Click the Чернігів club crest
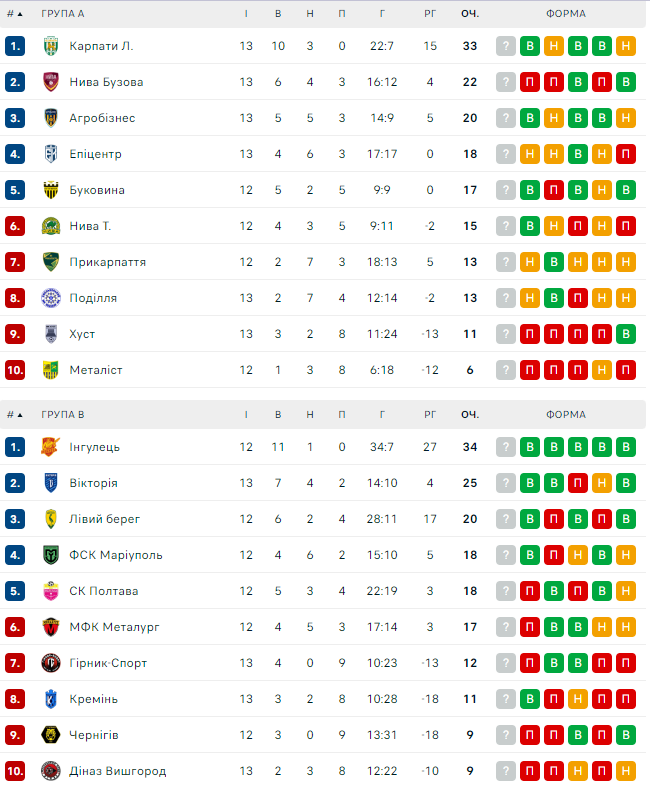Image resolution: width=650 pixels, height=788 pixels. [51, 735]
